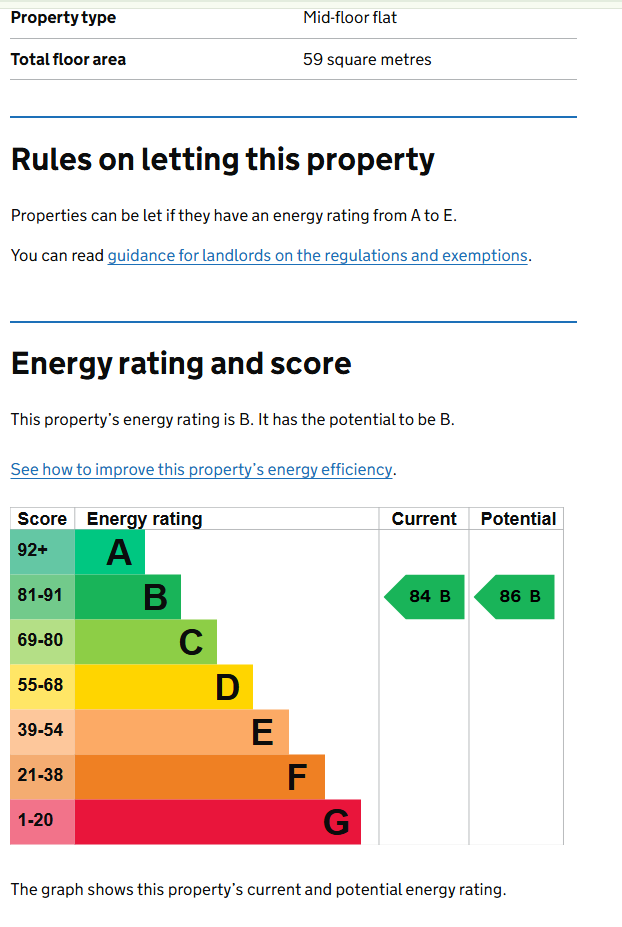622x927 pixels.
Task: Click the current rating arrow '84 B'
Action: click(x=426, y=597)
